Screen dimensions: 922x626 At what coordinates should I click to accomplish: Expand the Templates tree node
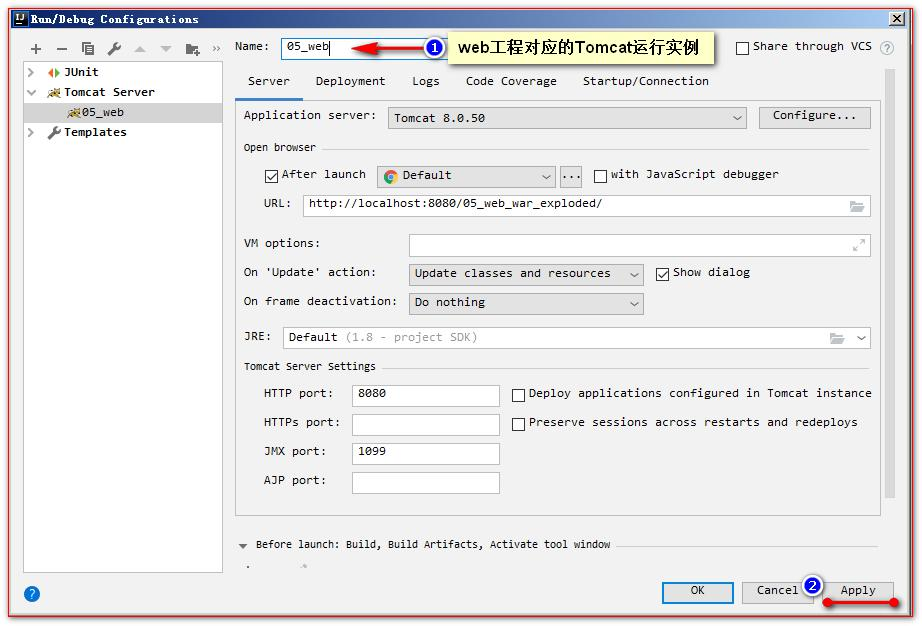coord(31,132)
